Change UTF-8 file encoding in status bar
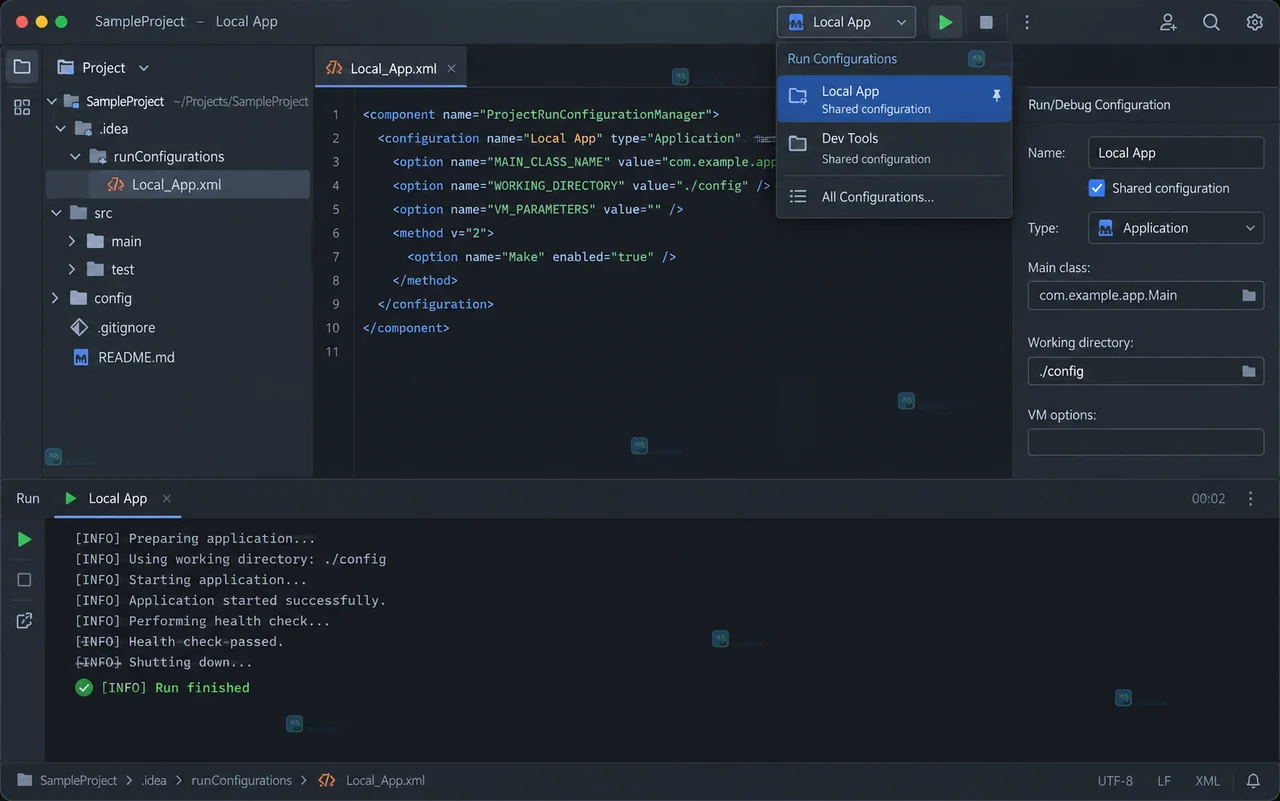The image size is (1280, 801). [1115, 780]
